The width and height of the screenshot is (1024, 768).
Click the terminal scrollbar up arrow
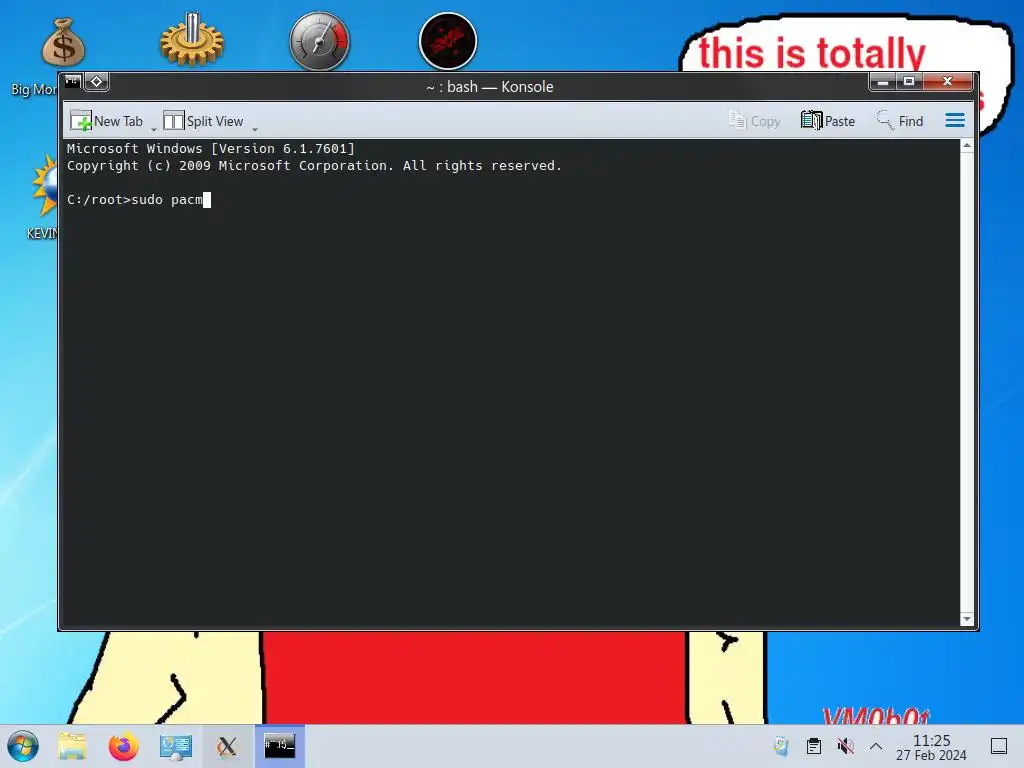pos(967,146)
